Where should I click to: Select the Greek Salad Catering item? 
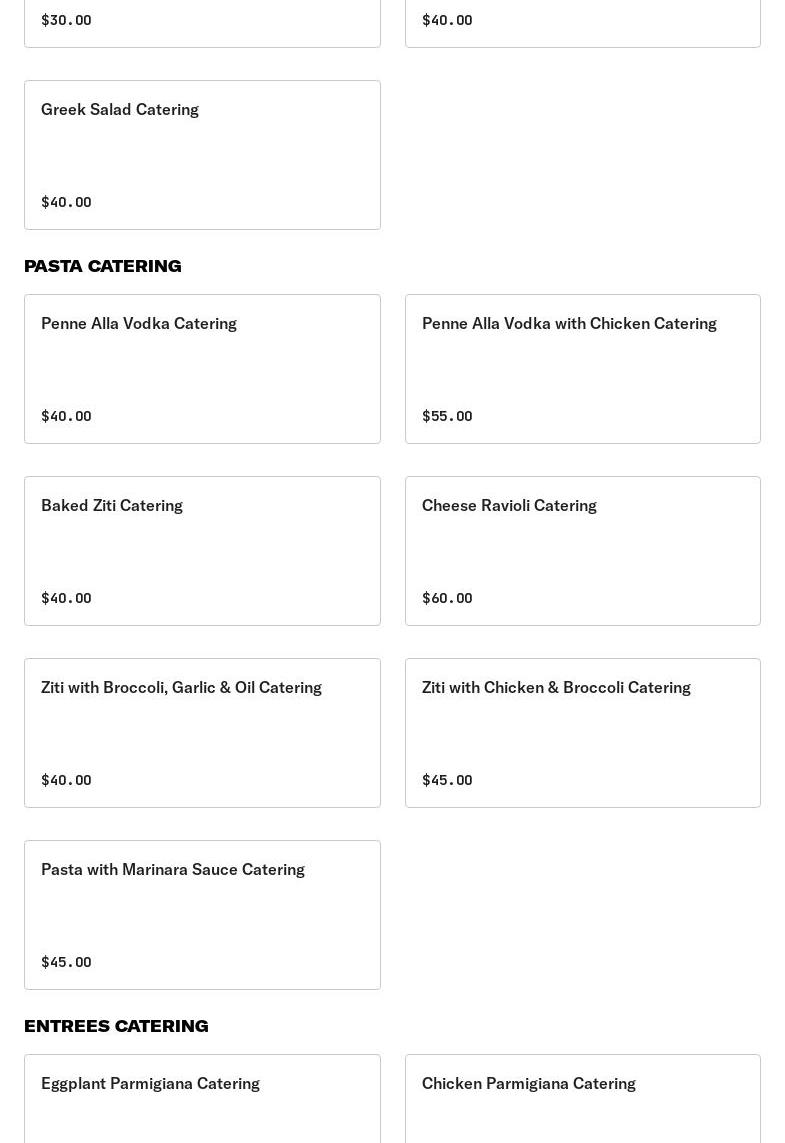pos(202,155)
